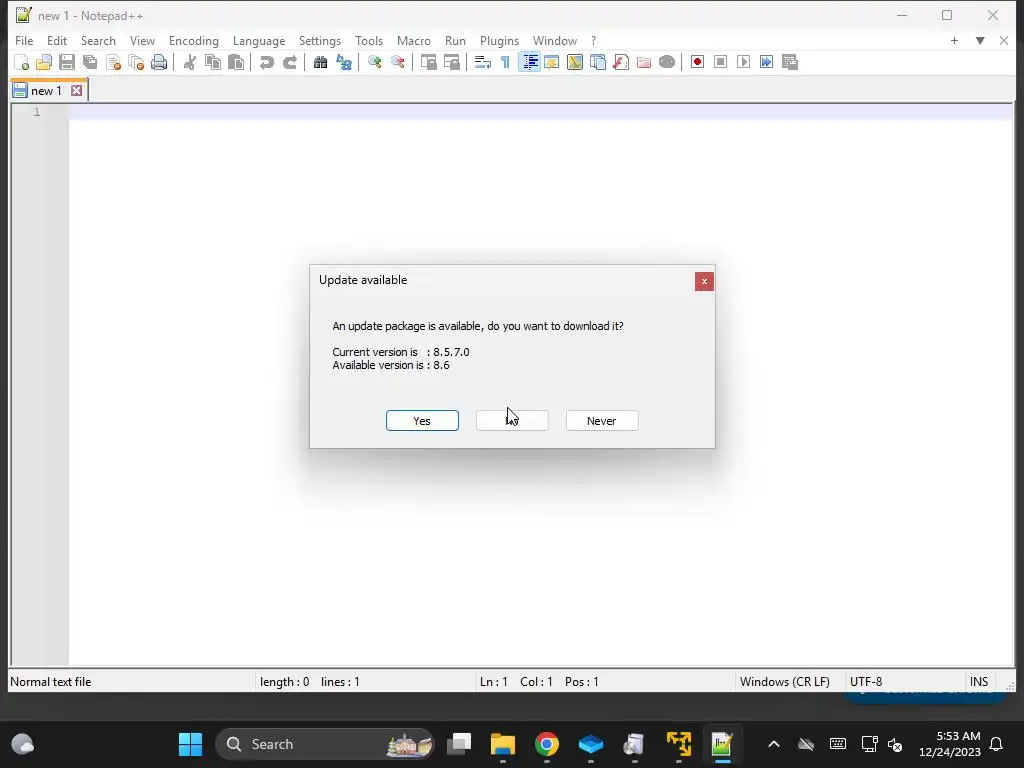Zoom in toolbar icon
This screenshot has height=768, width=1024.
coord(374,62)
